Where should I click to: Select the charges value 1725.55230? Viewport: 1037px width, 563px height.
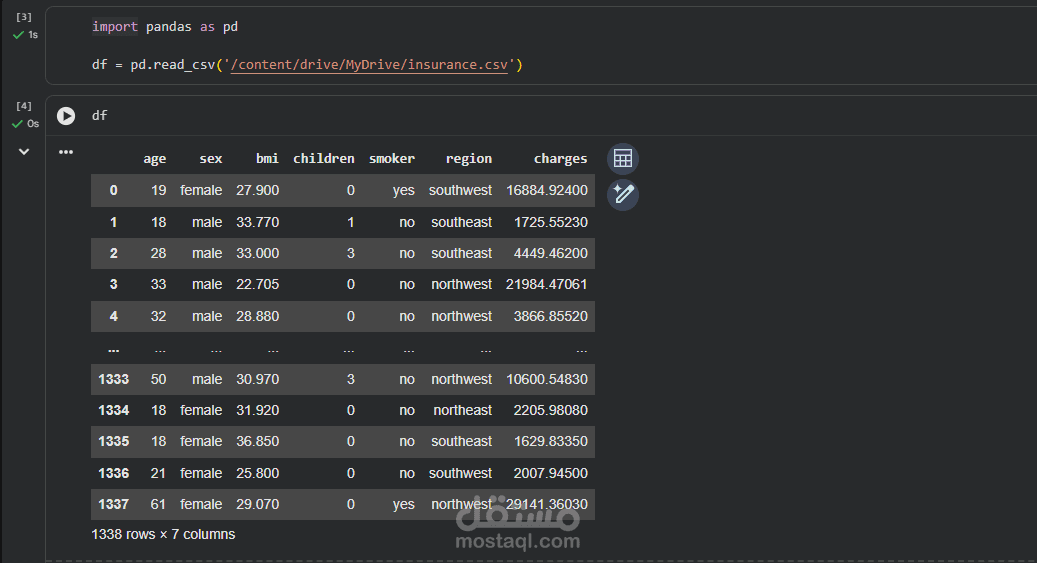point(551,222)
